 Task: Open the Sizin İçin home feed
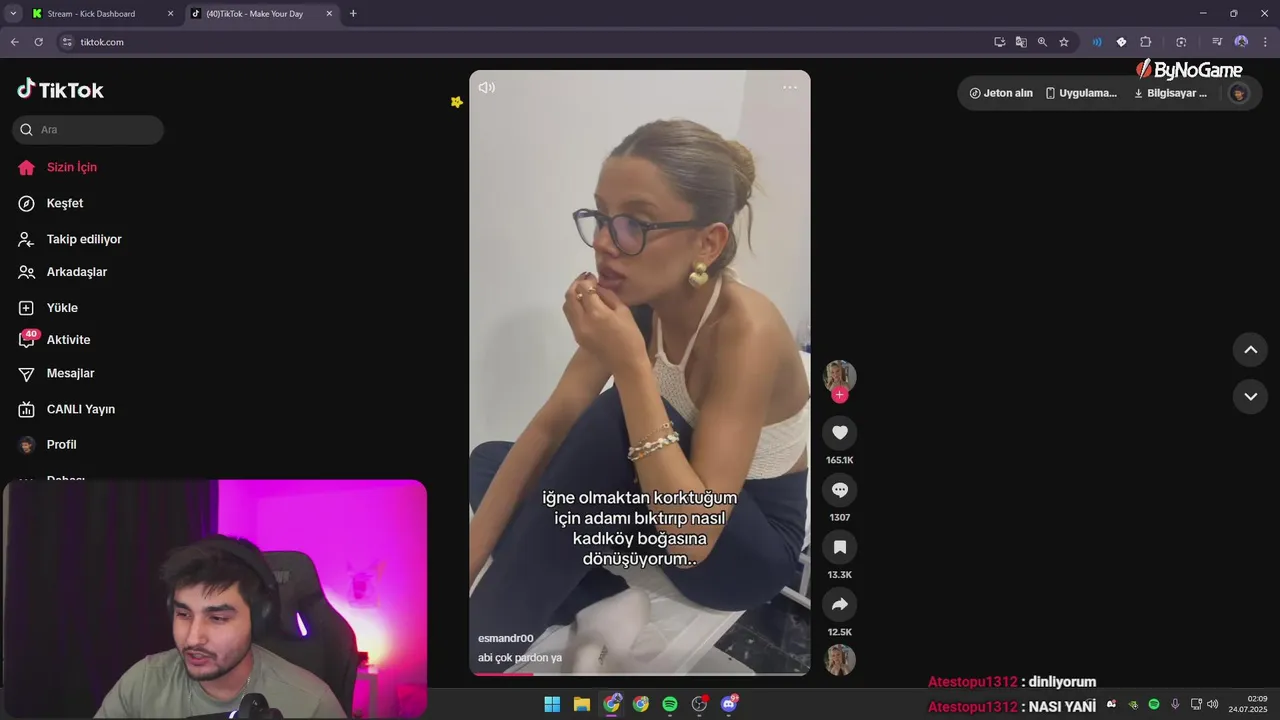coord(58,167)
